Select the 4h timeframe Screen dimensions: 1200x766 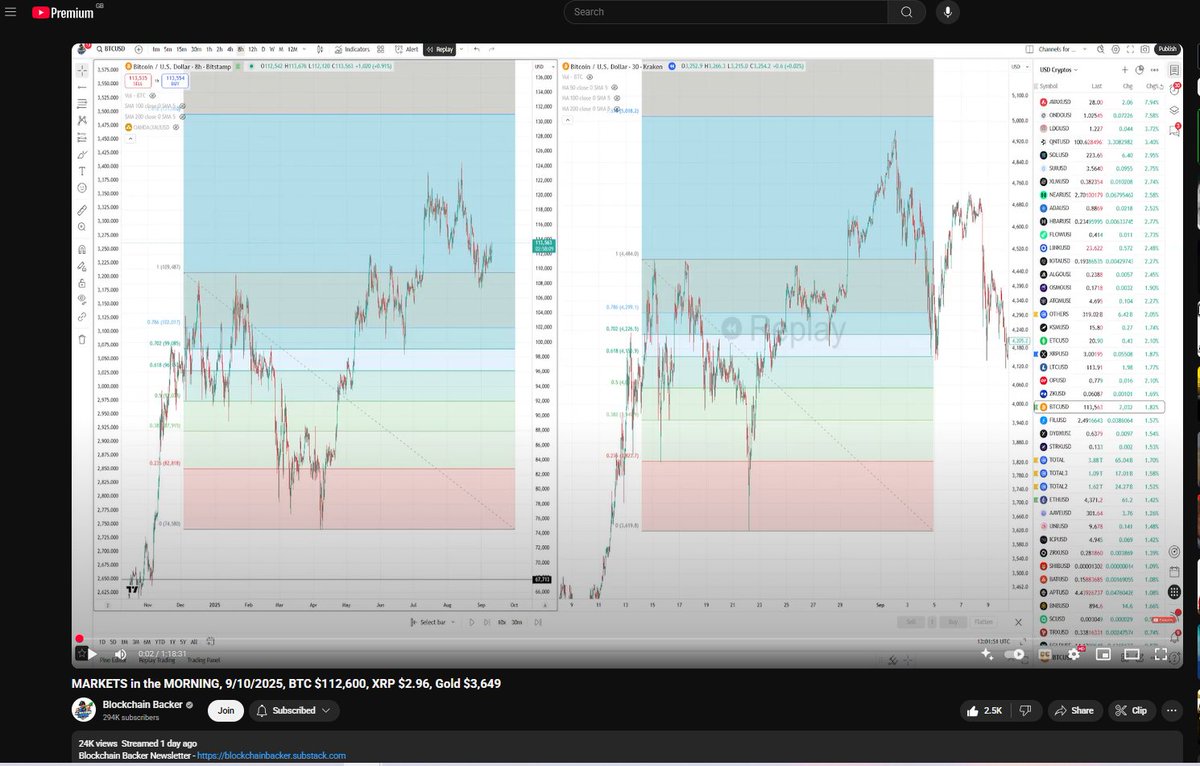230,49
